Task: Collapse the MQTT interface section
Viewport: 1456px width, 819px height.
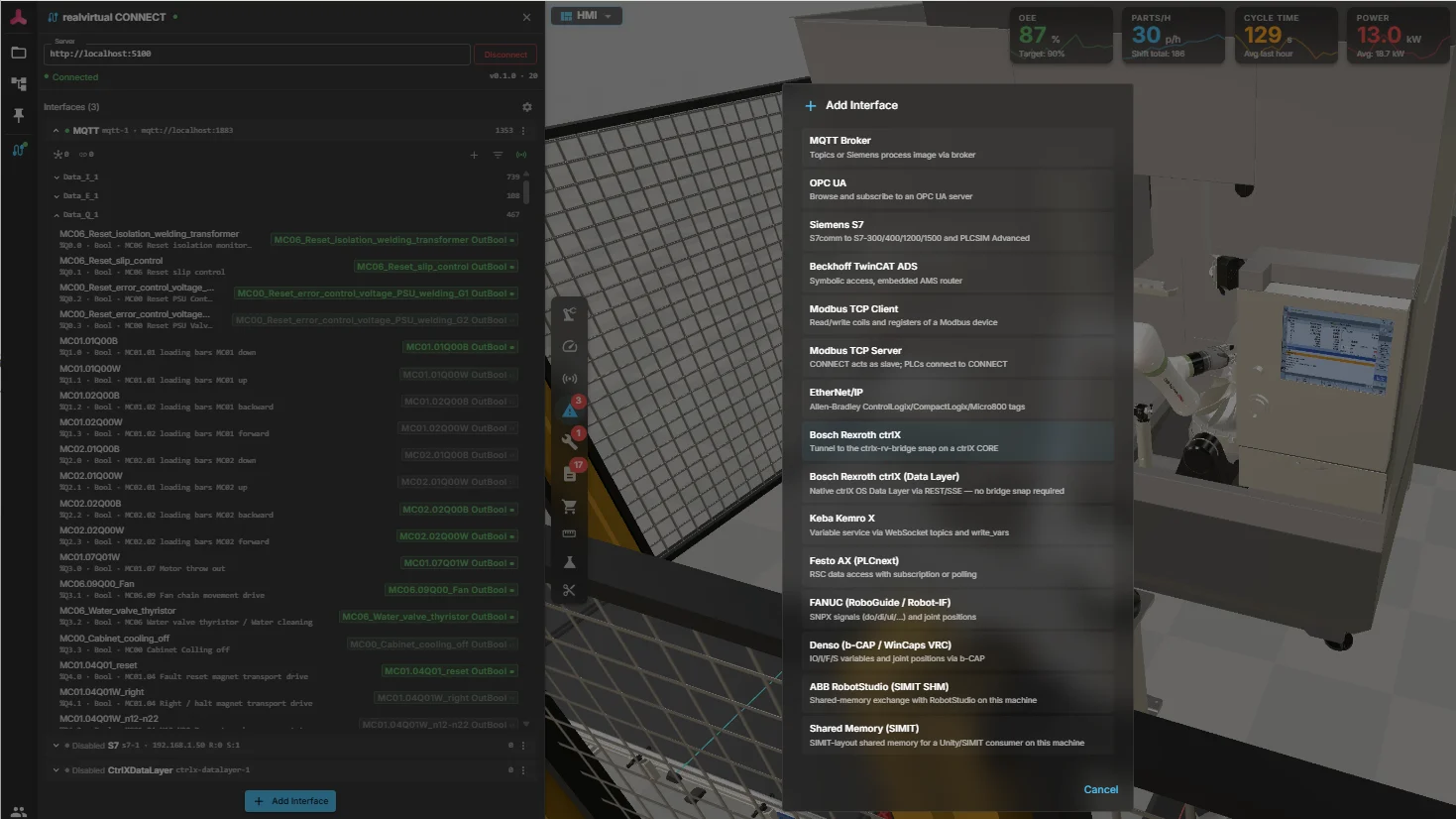Action: click(56, 131)
